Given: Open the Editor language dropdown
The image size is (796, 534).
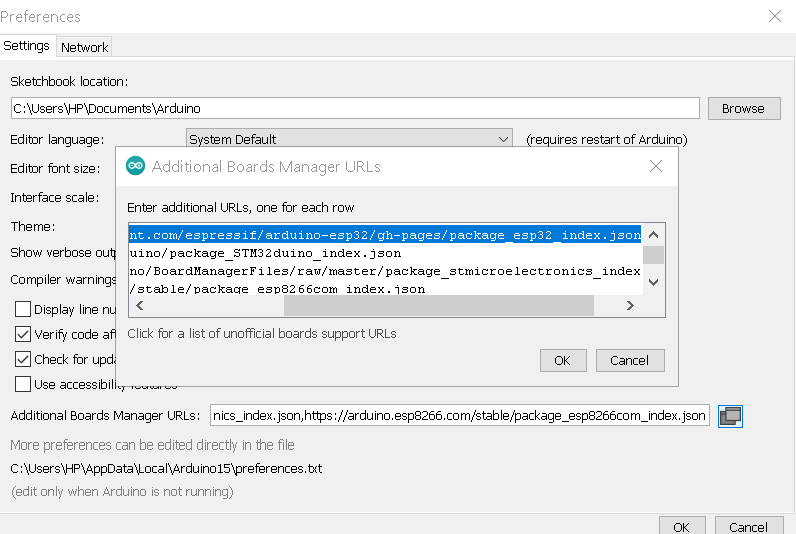Looking at the screenshot, I should coord(349,139).
